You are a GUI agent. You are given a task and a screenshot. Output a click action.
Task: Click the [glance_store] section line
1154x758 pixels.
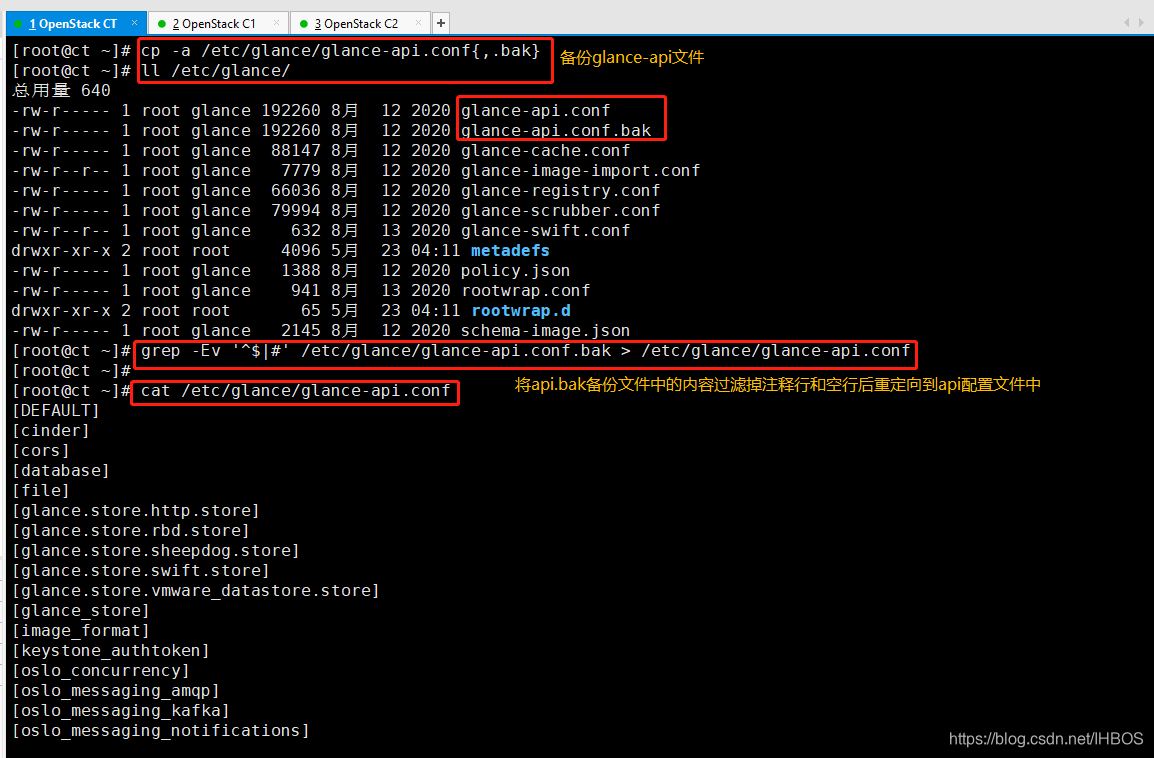80,610
